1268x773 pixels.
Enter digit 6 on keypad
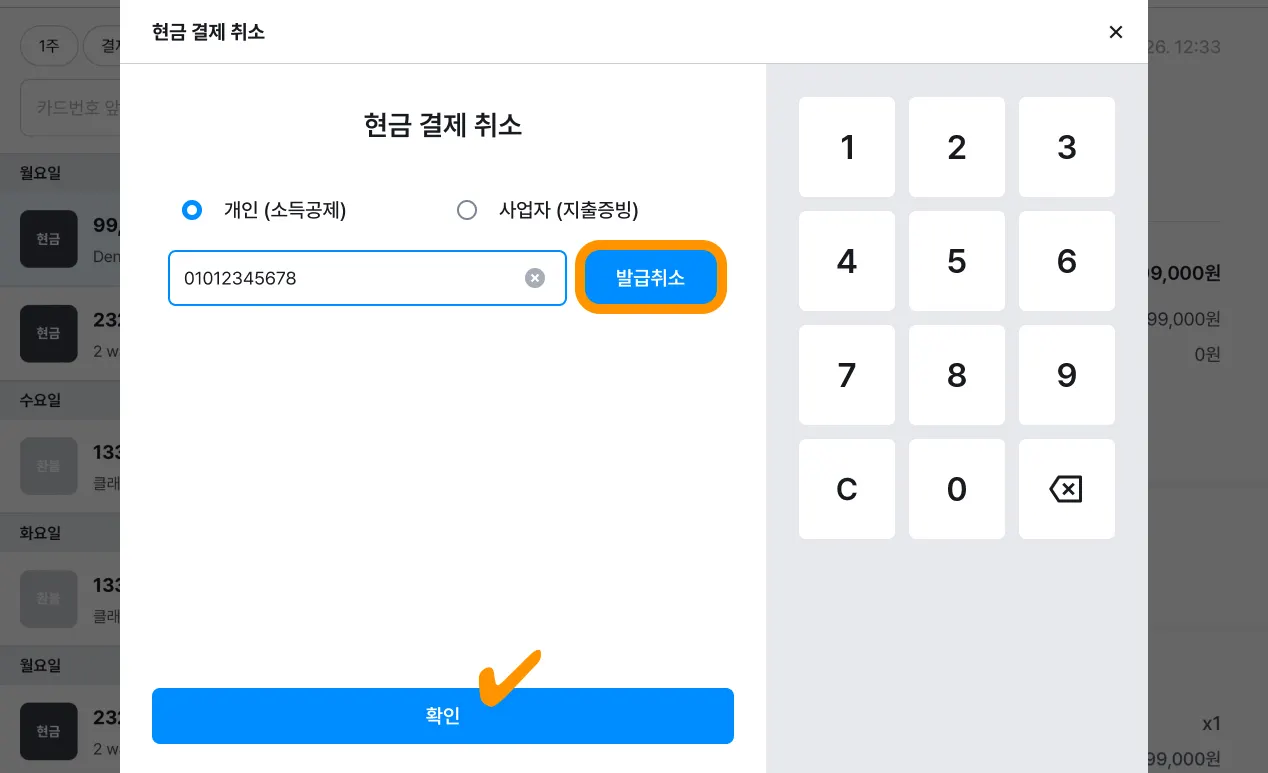pyautogui.click(x=1066, y=261)
